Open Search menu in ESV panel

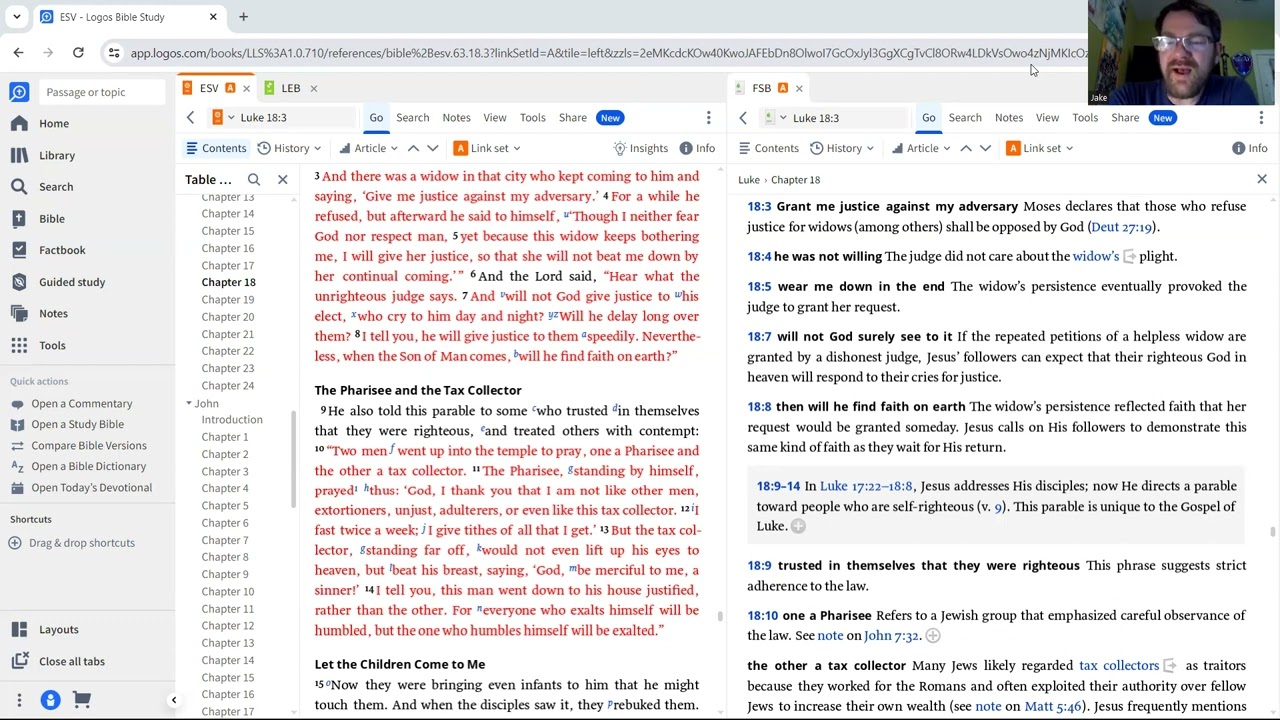coord(412,118)
